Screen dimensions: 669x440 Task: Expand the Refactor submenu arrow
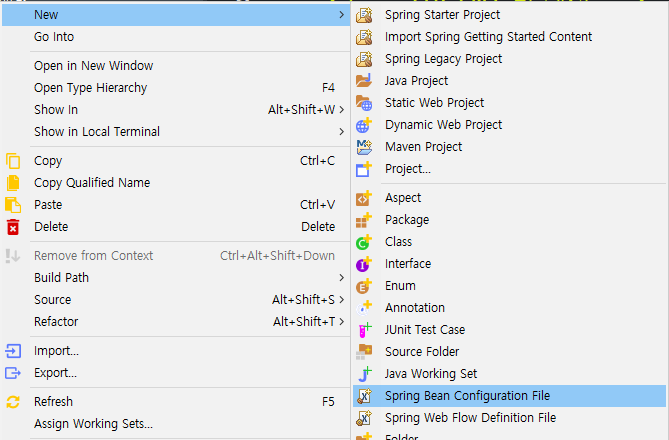coord(341,322)
